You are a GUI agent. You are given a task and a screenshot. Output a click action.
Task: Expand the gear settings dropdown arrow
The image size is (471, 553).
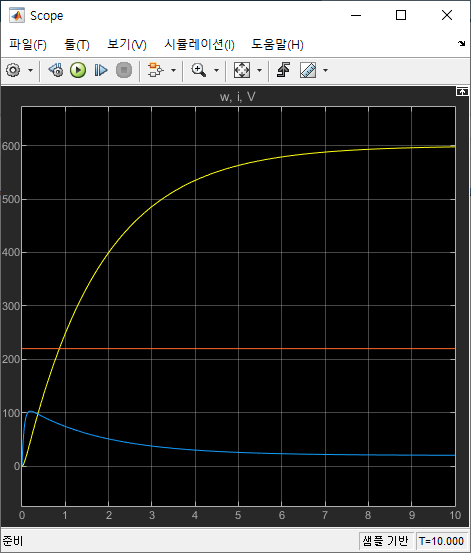click(x=31, y=70)
